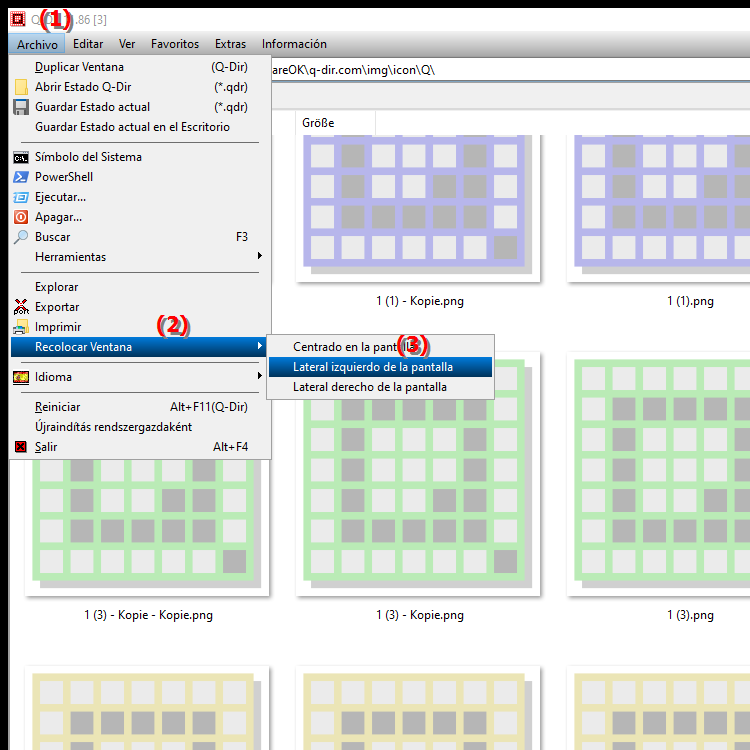Click the F3 shortcut text next to Buscar
The image size is (750, 750).
pos(242,237)
